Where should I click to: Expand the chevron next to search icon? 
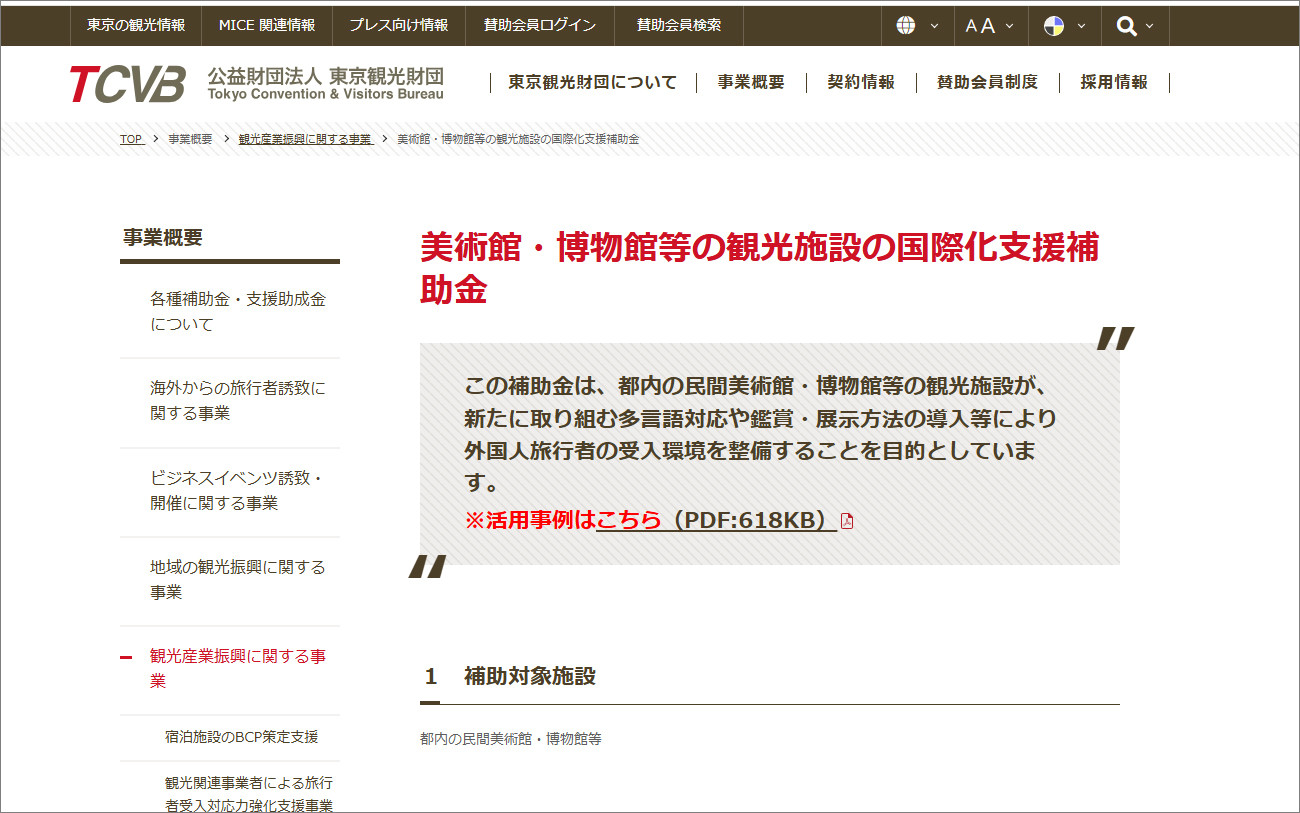[1150, 26]
